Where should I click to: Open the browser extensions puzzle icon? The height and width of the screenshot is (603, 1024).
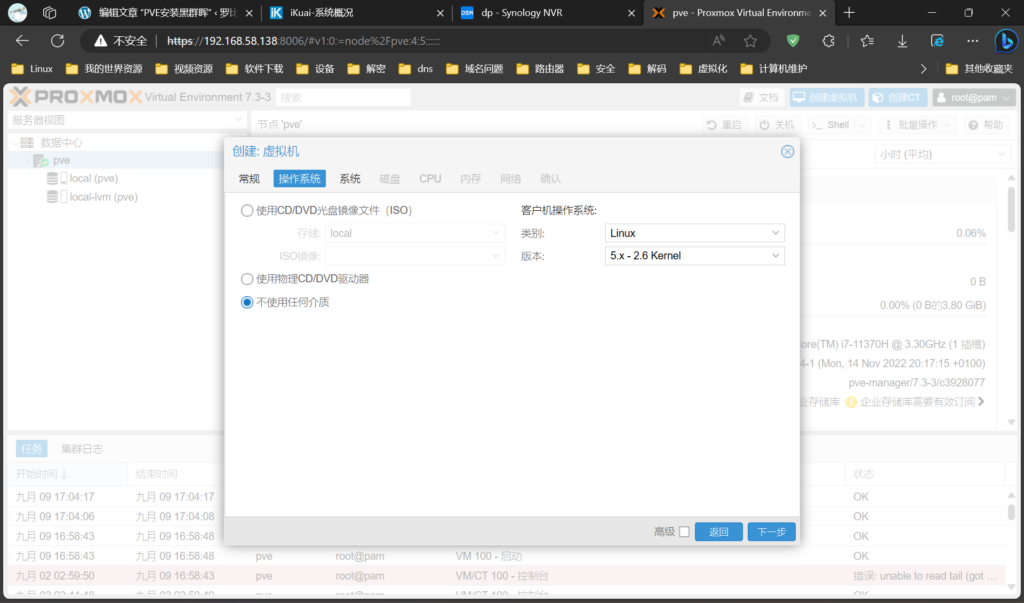(828, 41)
